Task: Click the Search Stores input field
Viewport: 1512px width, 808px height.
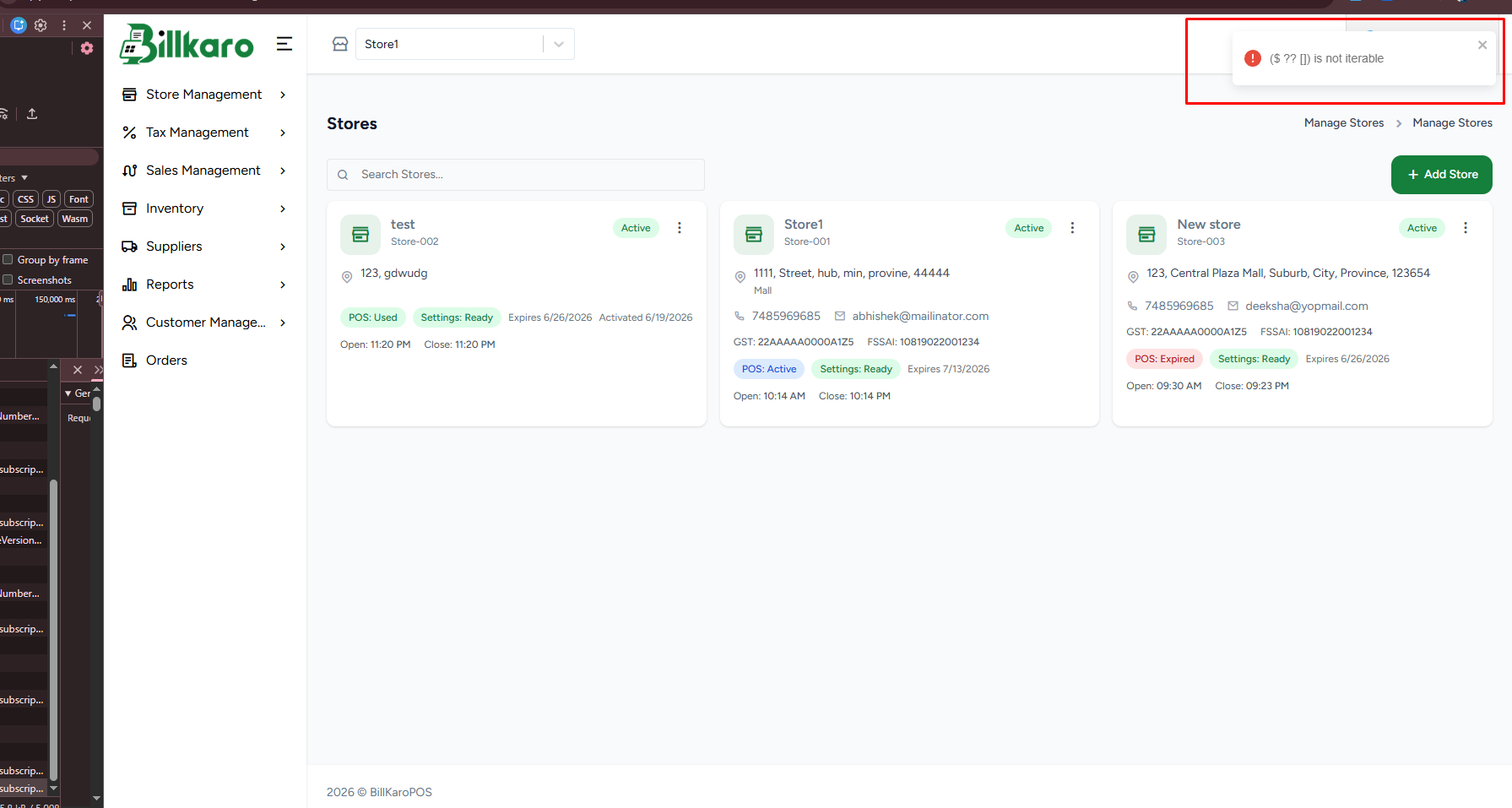Action: pyautogui.click(x=516, y=175)
